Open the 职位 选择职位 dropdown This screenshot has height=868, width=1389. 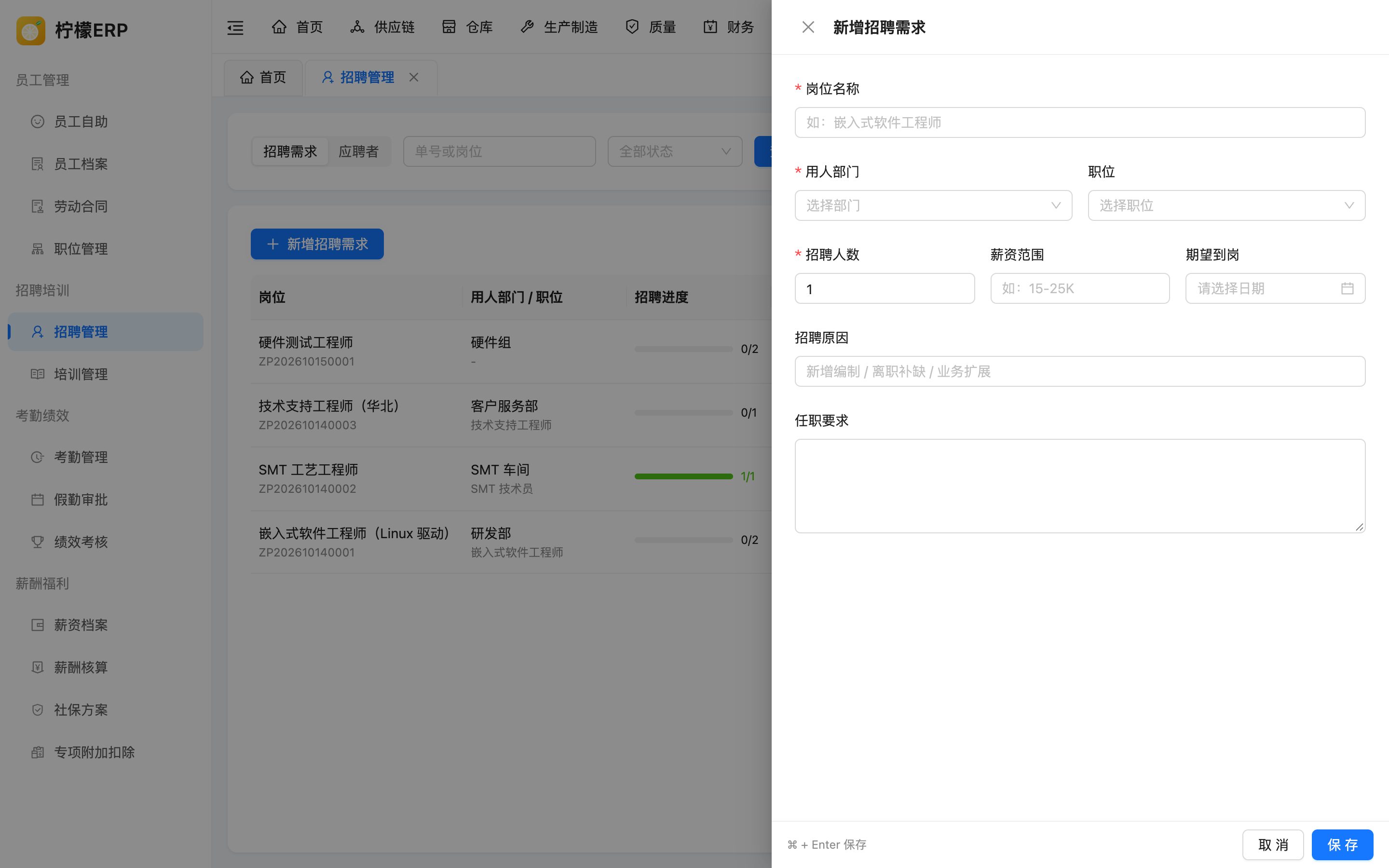tap(1226, 205)
